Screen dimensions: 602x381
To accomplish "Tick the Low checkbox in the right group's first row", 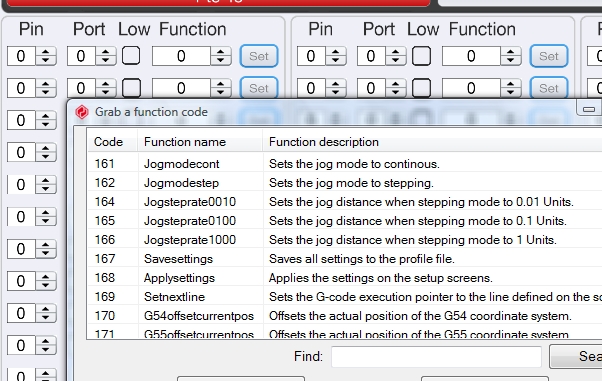I will (x=421, y=56).
